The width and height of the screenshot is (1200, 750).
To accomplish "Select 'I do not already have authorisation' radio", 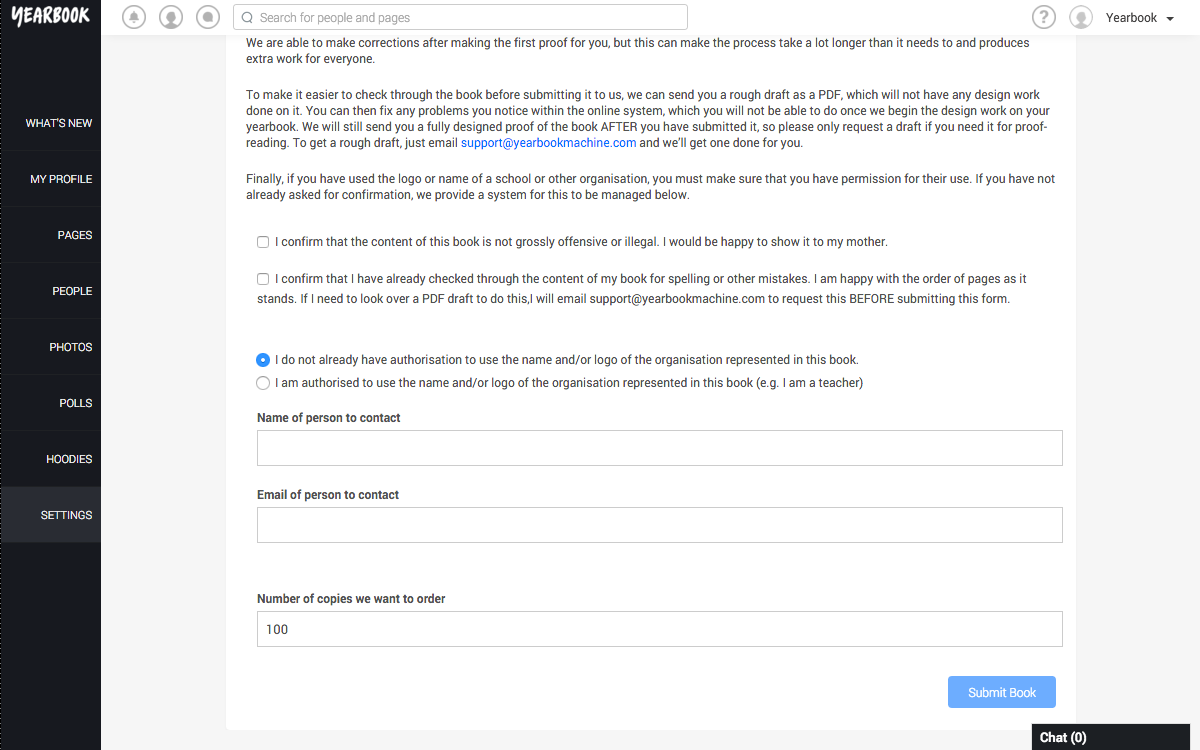I will click(x=263, y=360).
